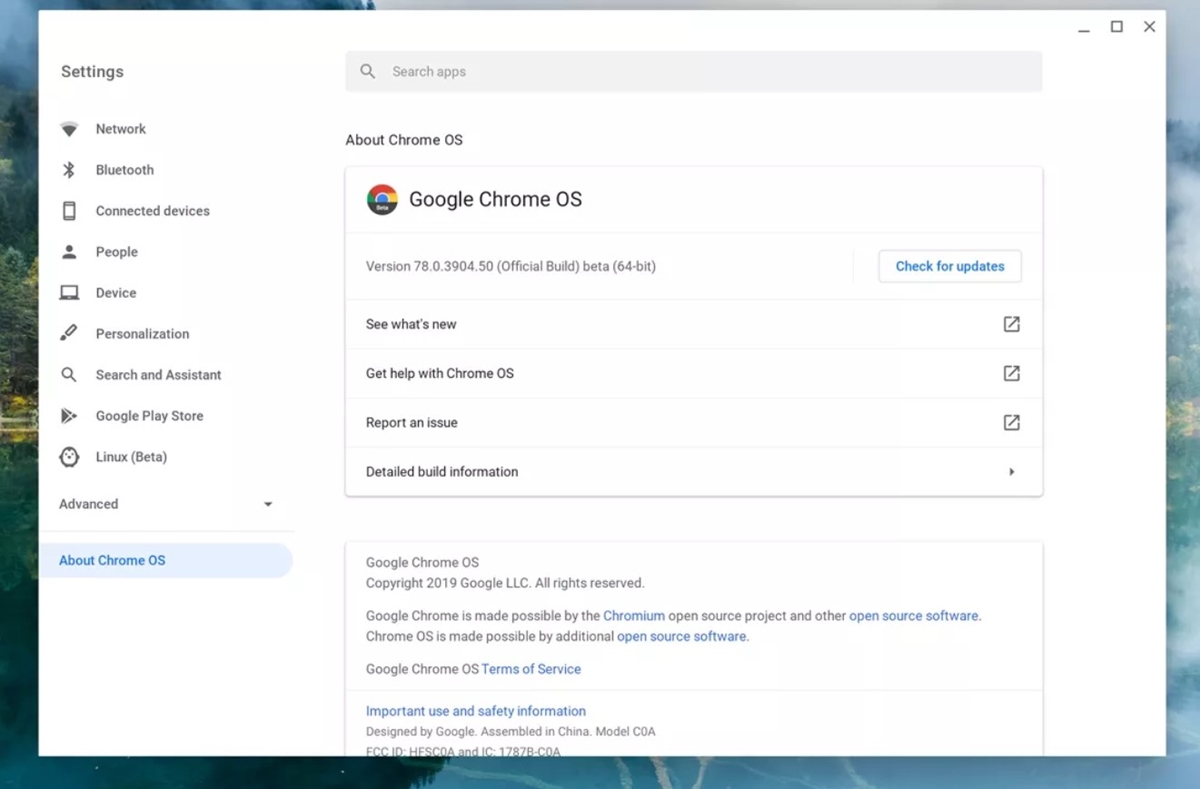1200x789 pixels.
Task: Click the Report an issue external link icon
Action: tap(1011, 422)
